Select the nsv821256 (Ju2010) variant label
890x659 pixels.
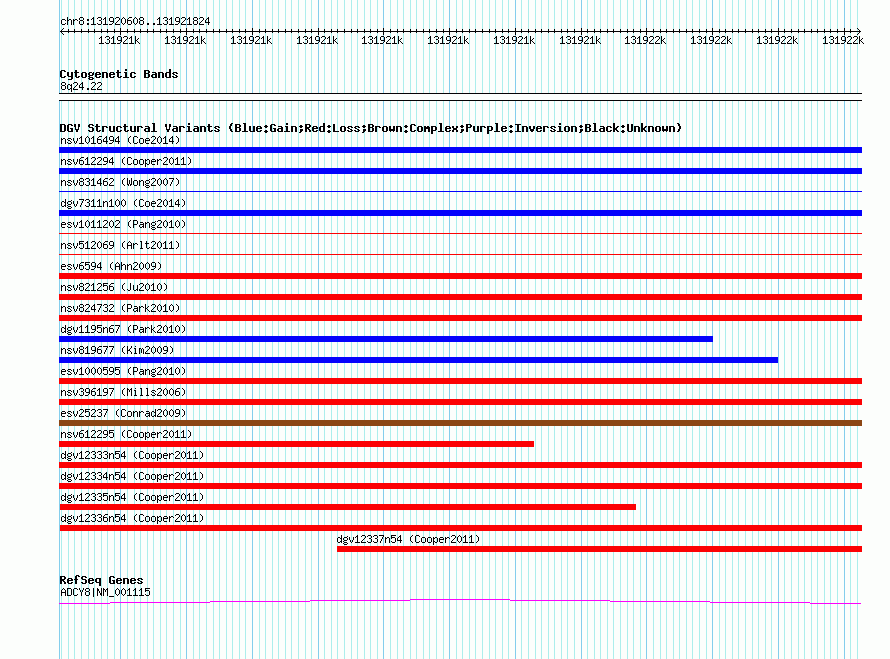114,287
